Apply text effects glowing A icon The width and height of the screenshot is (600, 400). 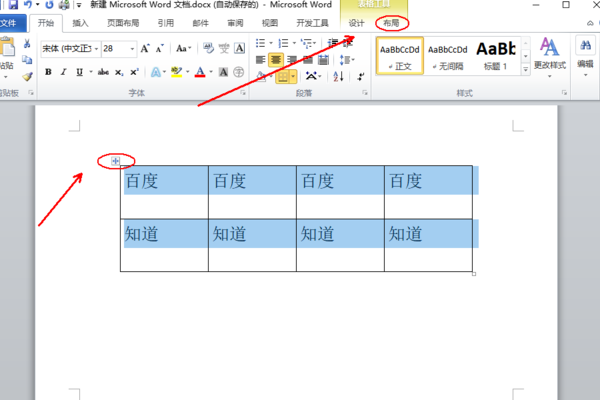tap(156, 72)
